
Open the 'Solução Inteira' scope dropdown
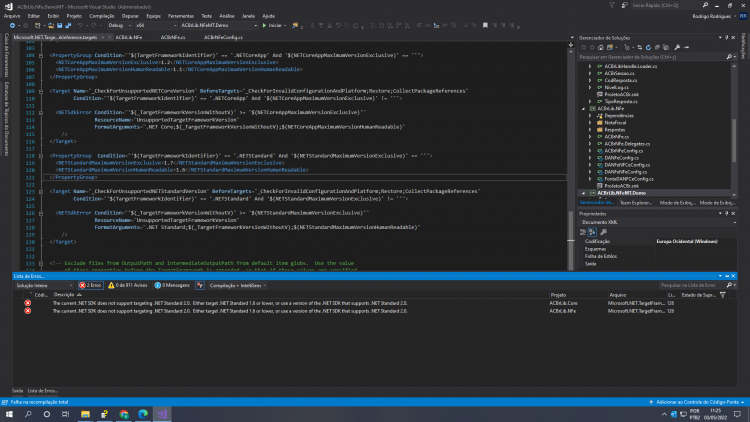tap(44, 285)
